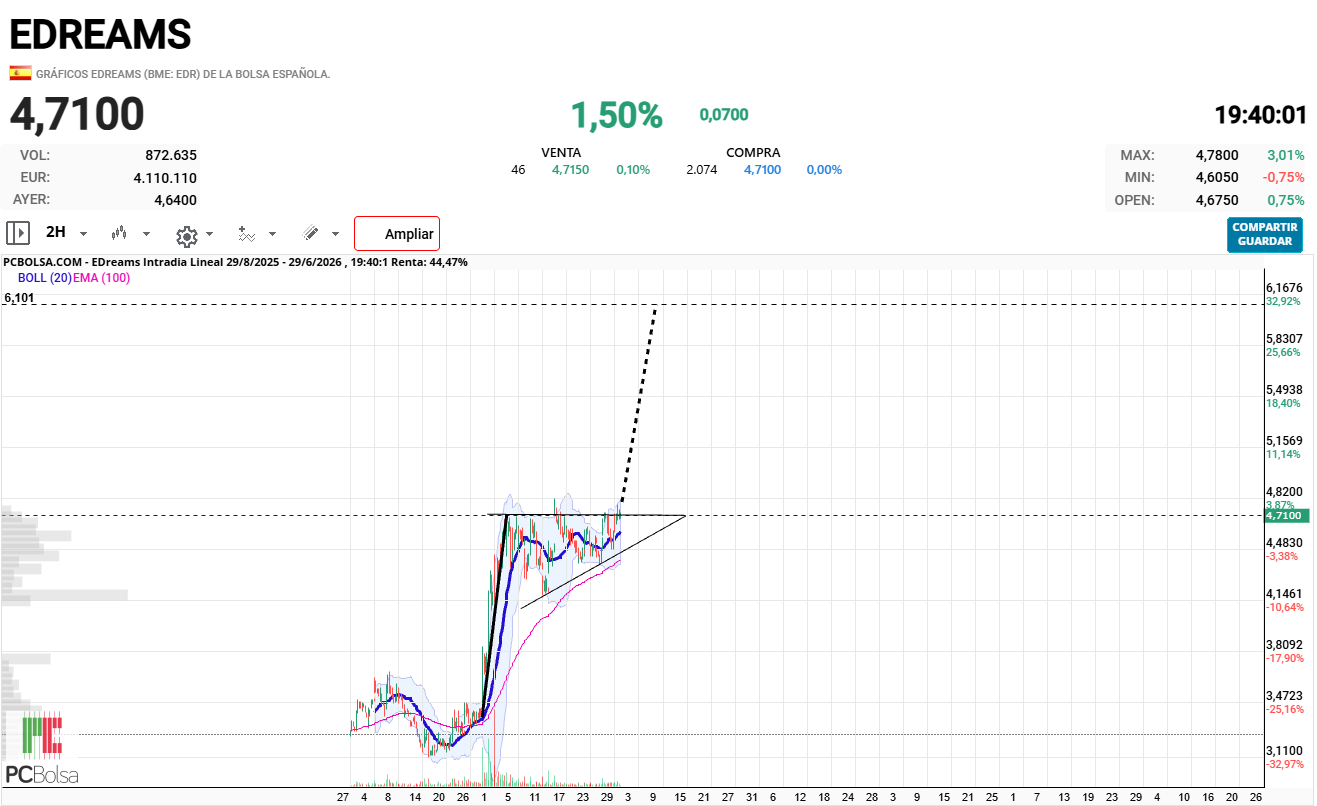This screenshot has width=1317, height=806.
Task: Click the MAX value 4,7800
Action: click(x=1217, y=155)
